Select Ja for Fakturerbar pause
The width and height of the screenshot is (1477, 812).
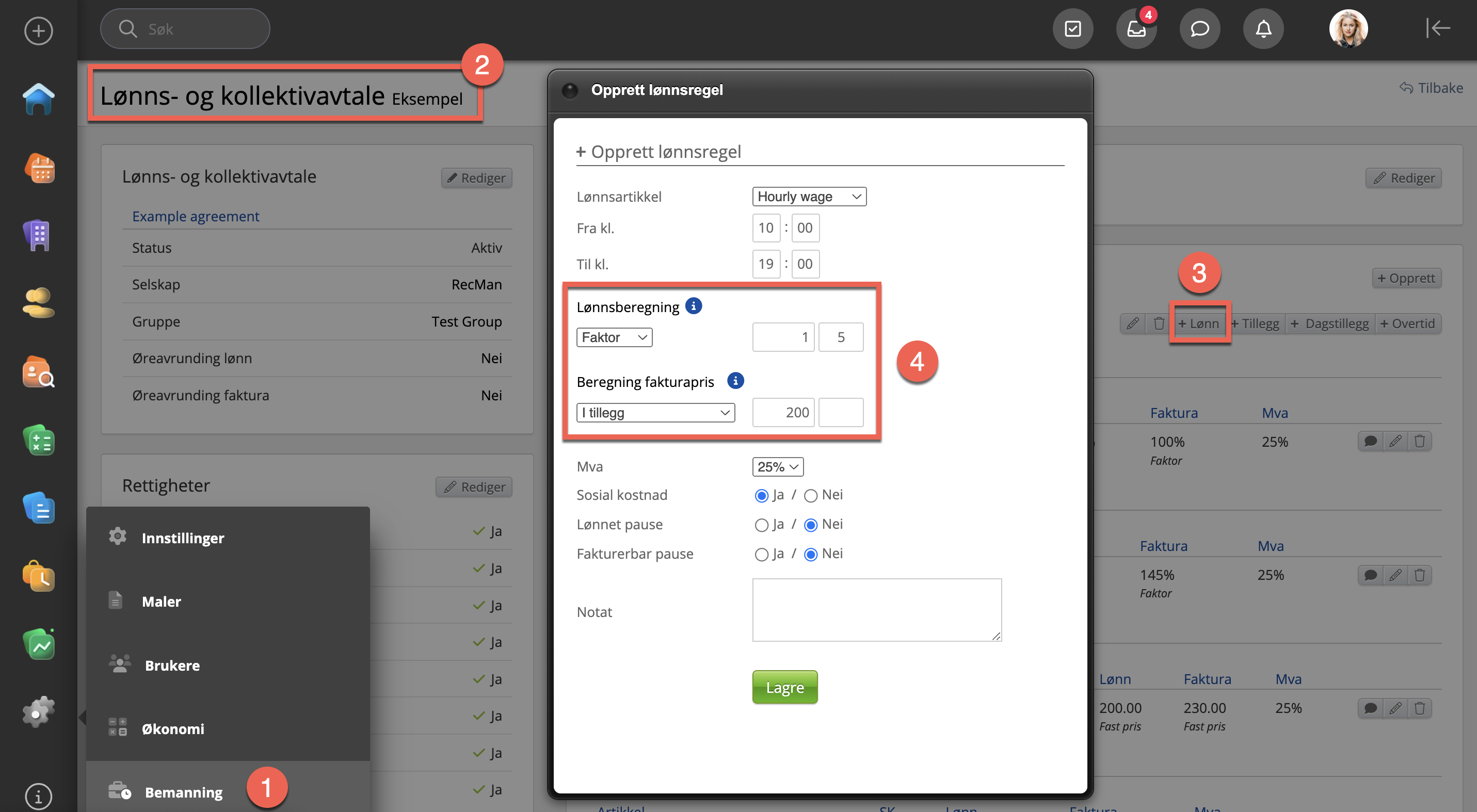click(761, 554)
